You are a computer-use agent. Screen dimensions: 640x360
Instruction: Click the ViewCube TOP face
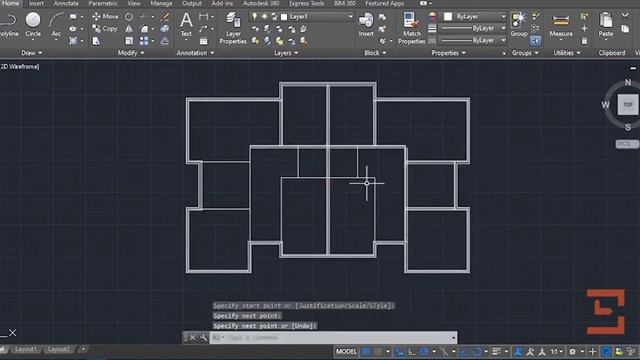click(x=628, y=105)
